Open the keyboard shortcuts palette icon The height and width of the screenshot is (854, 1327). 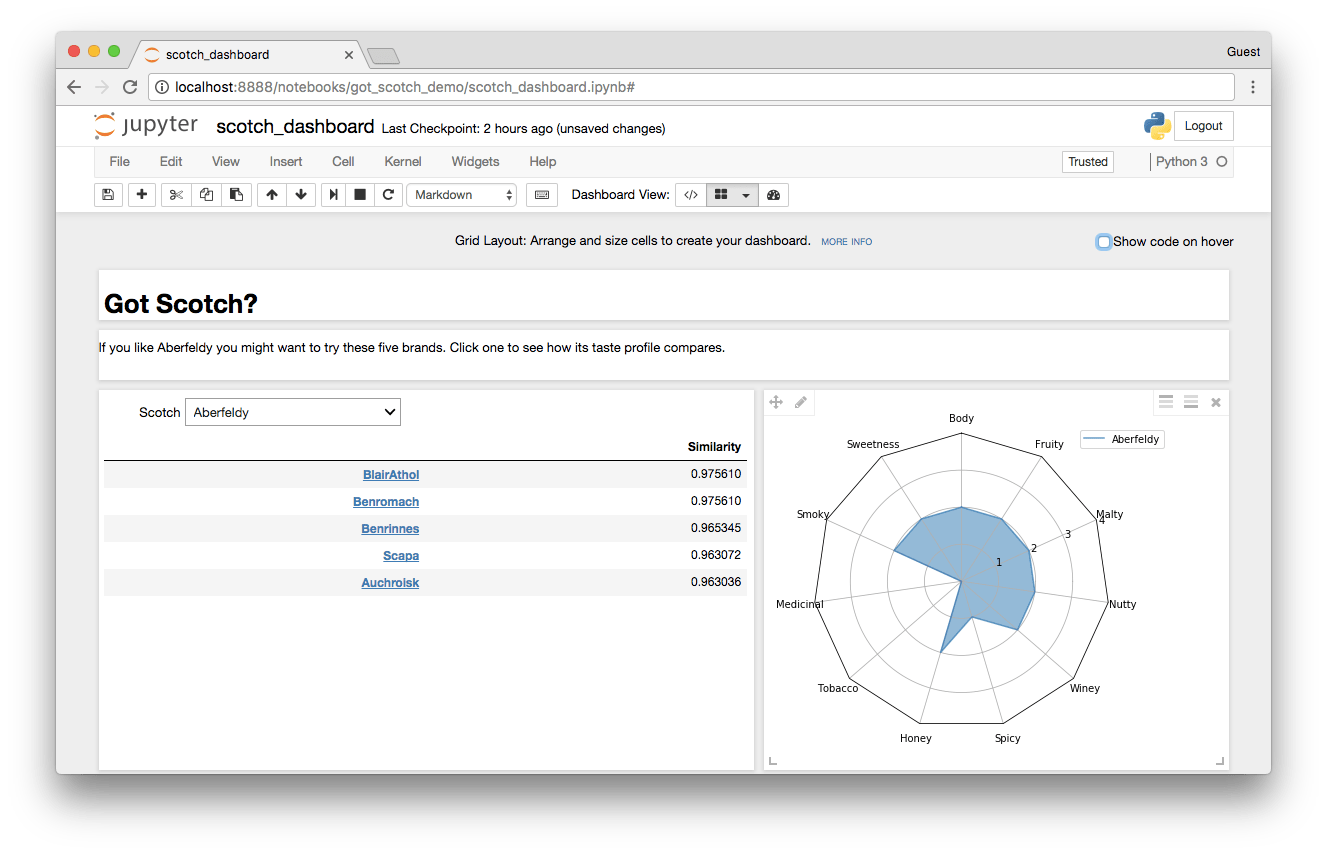coord(541,194)
